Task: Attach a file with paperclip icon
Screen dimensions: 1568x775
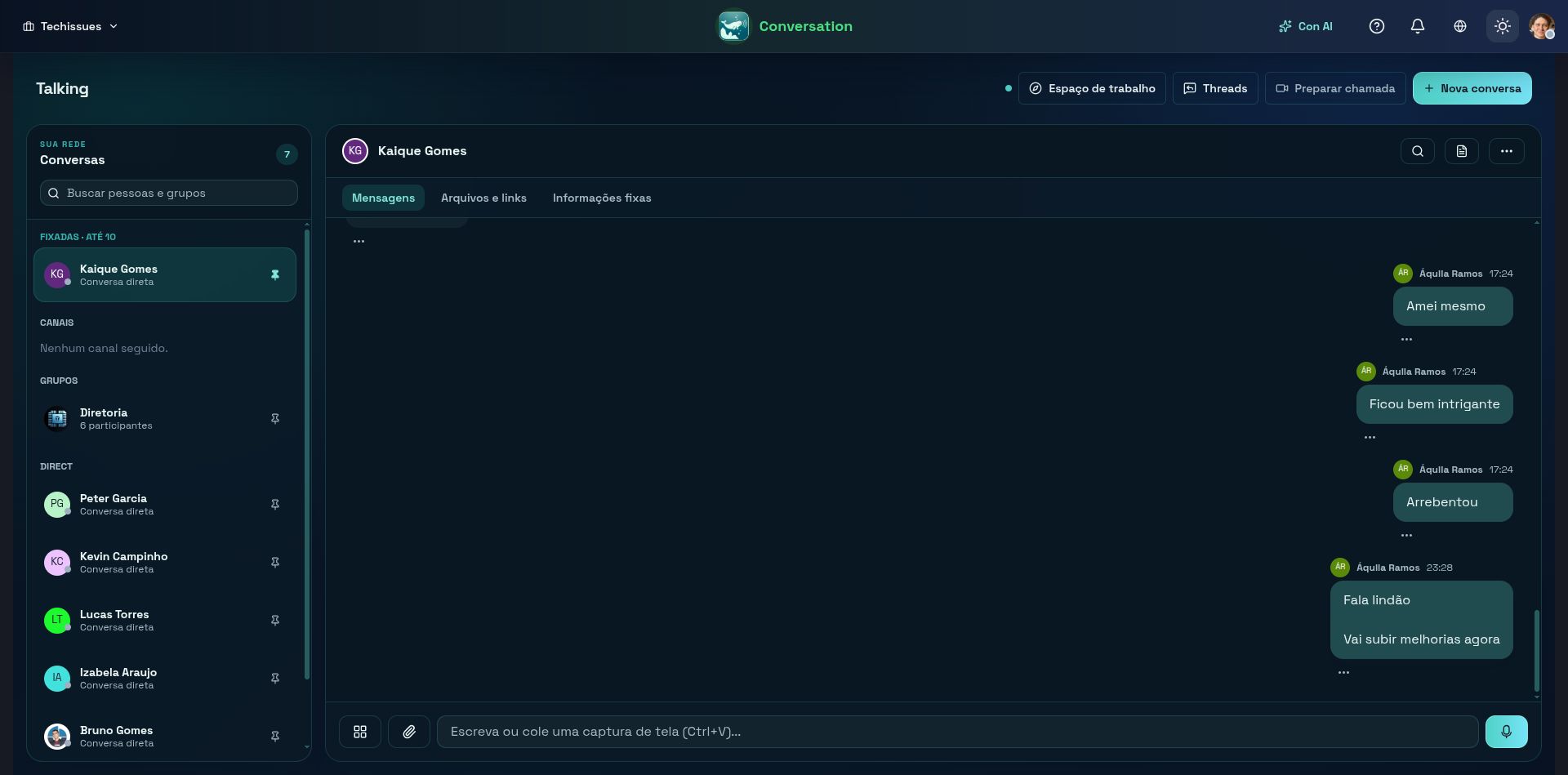Action: click(x=409, y=732)
